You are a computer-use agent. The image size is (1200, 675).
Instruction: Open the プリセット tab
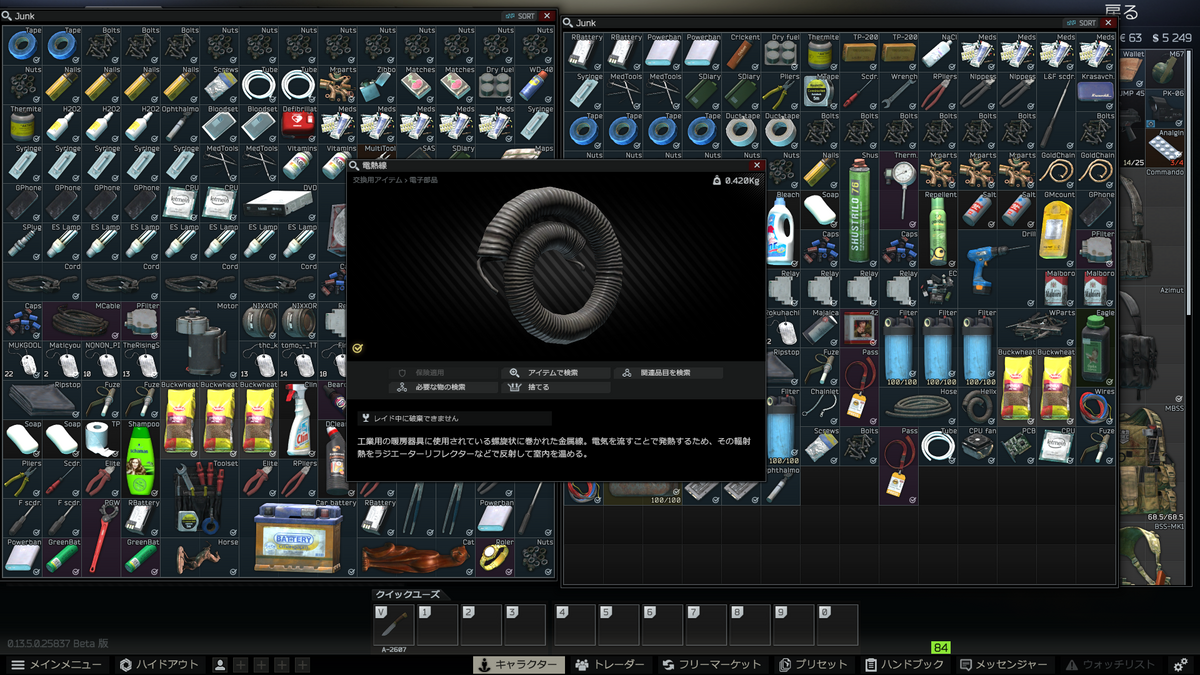click(813, 665)
